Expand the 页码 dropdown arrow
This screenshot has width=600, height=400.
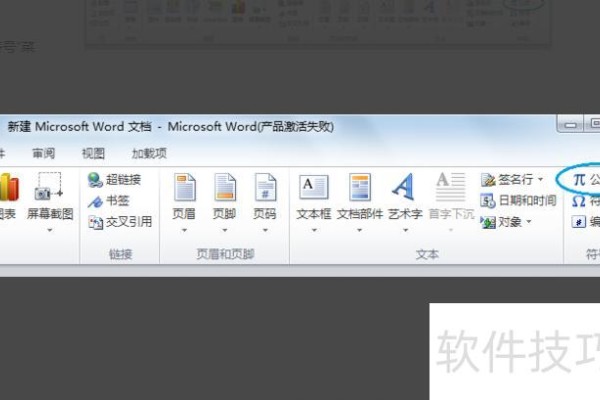point(265,230)
